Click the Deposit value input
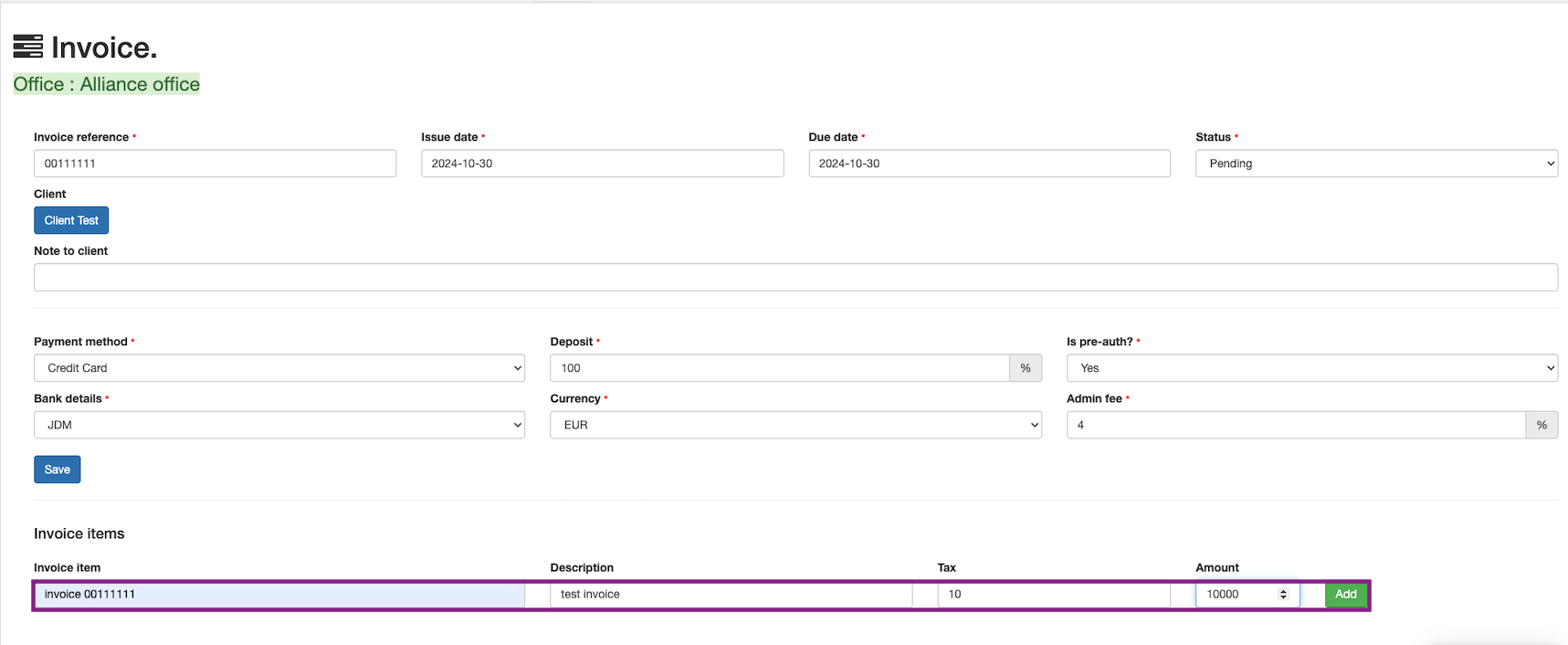Image resolution: width=1568 pixels, height=645 pixels. click(779, 368)
